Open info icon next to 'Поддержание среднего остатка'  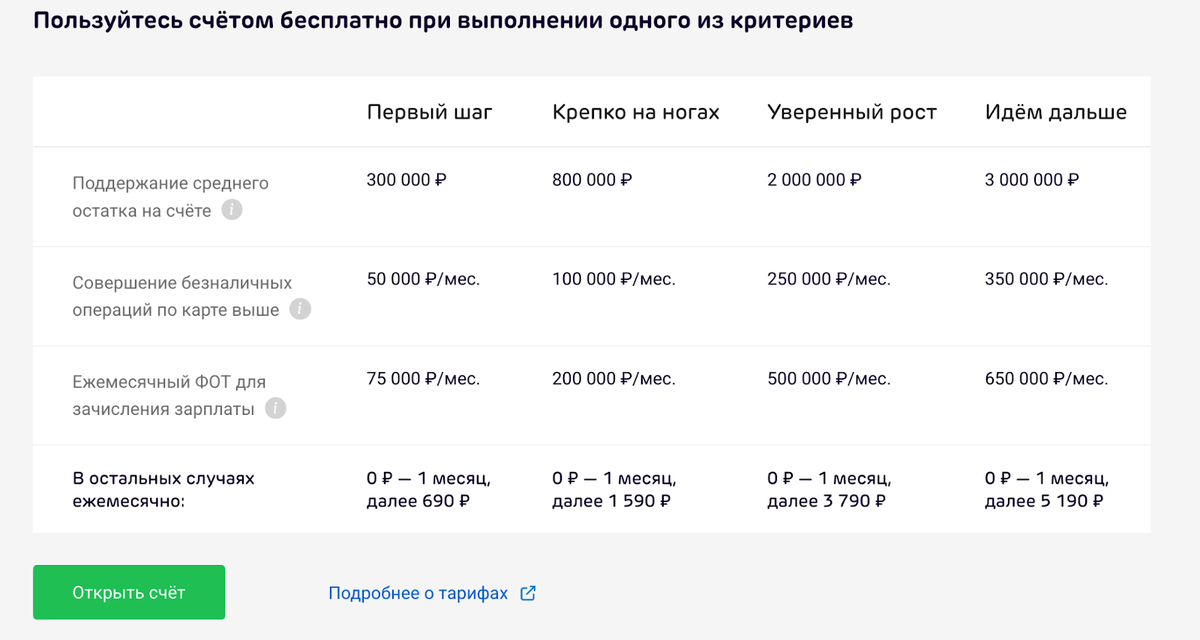(x=232, y=211)
